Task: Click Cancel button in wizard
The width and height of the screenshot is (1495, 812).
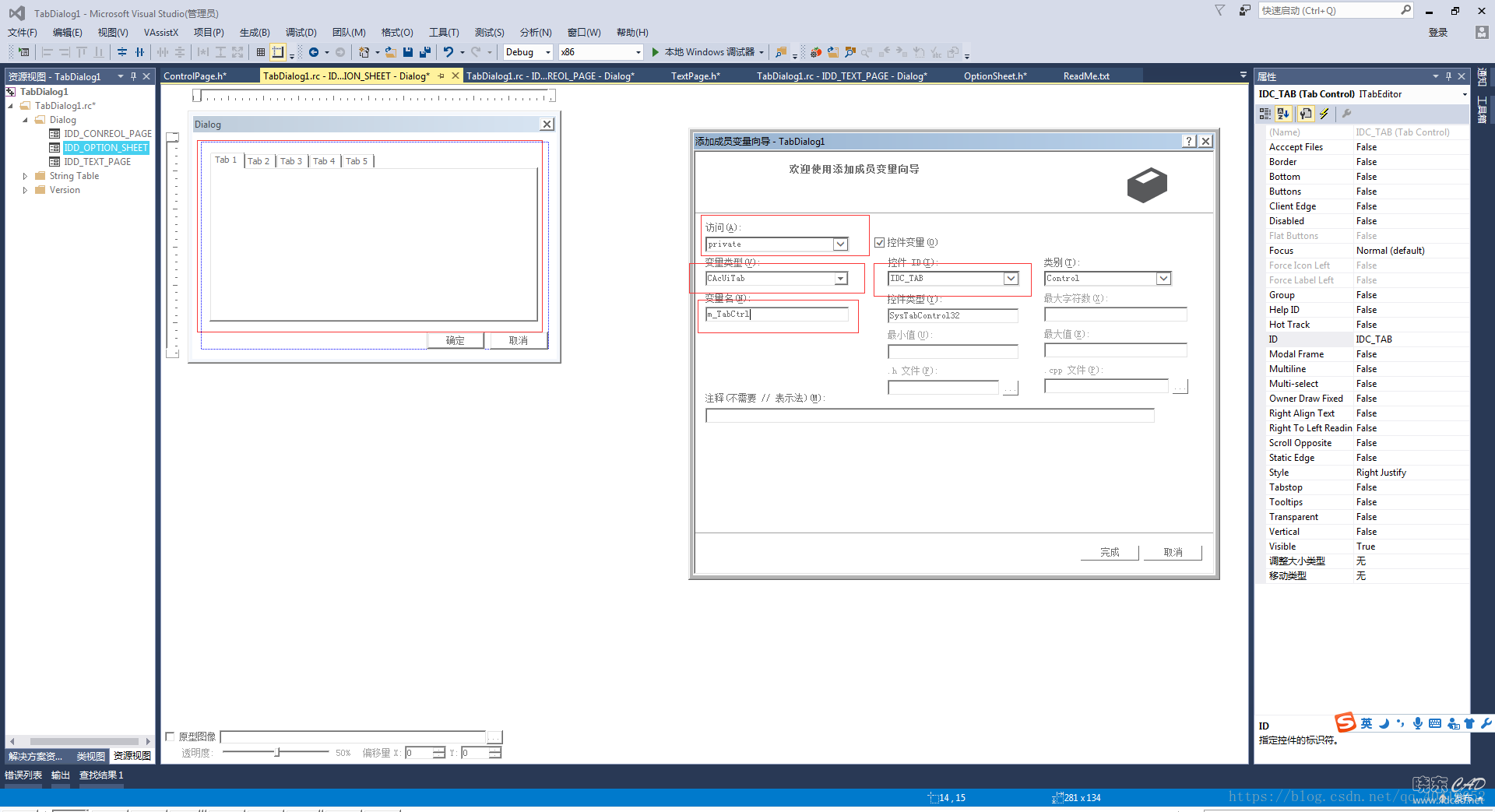Action: (1173, 552)
